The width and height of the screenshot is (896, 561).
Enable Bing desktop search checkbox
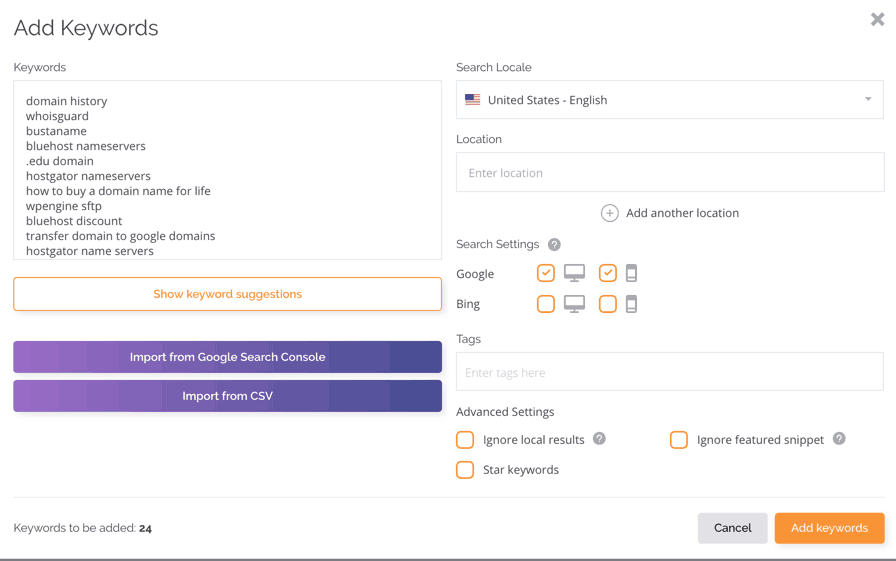[546, 304]
